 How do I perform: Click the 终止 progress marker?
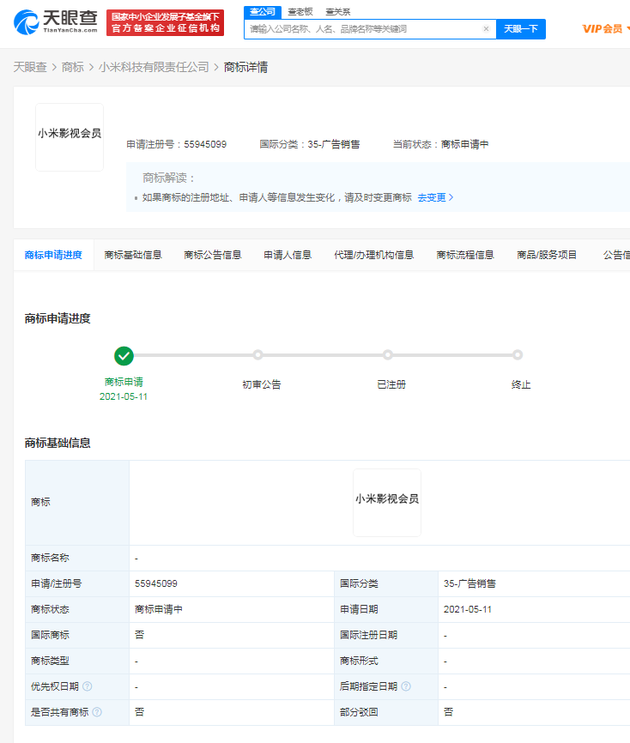tap(518, 355)
